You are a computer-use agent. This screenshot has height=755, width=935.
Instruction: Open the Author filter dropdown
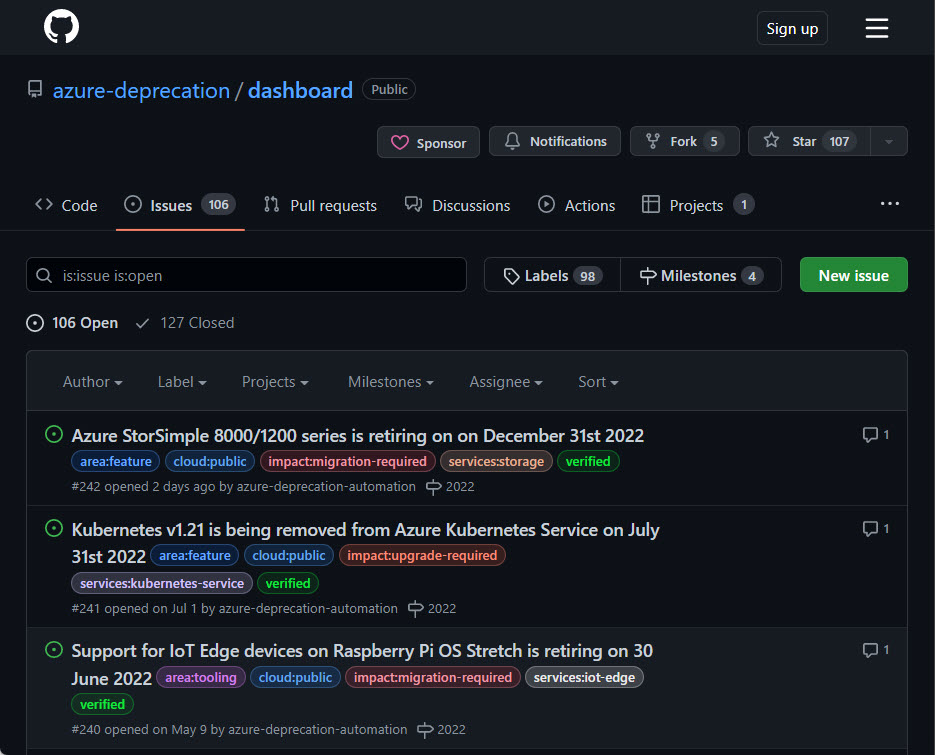point(92,382)
